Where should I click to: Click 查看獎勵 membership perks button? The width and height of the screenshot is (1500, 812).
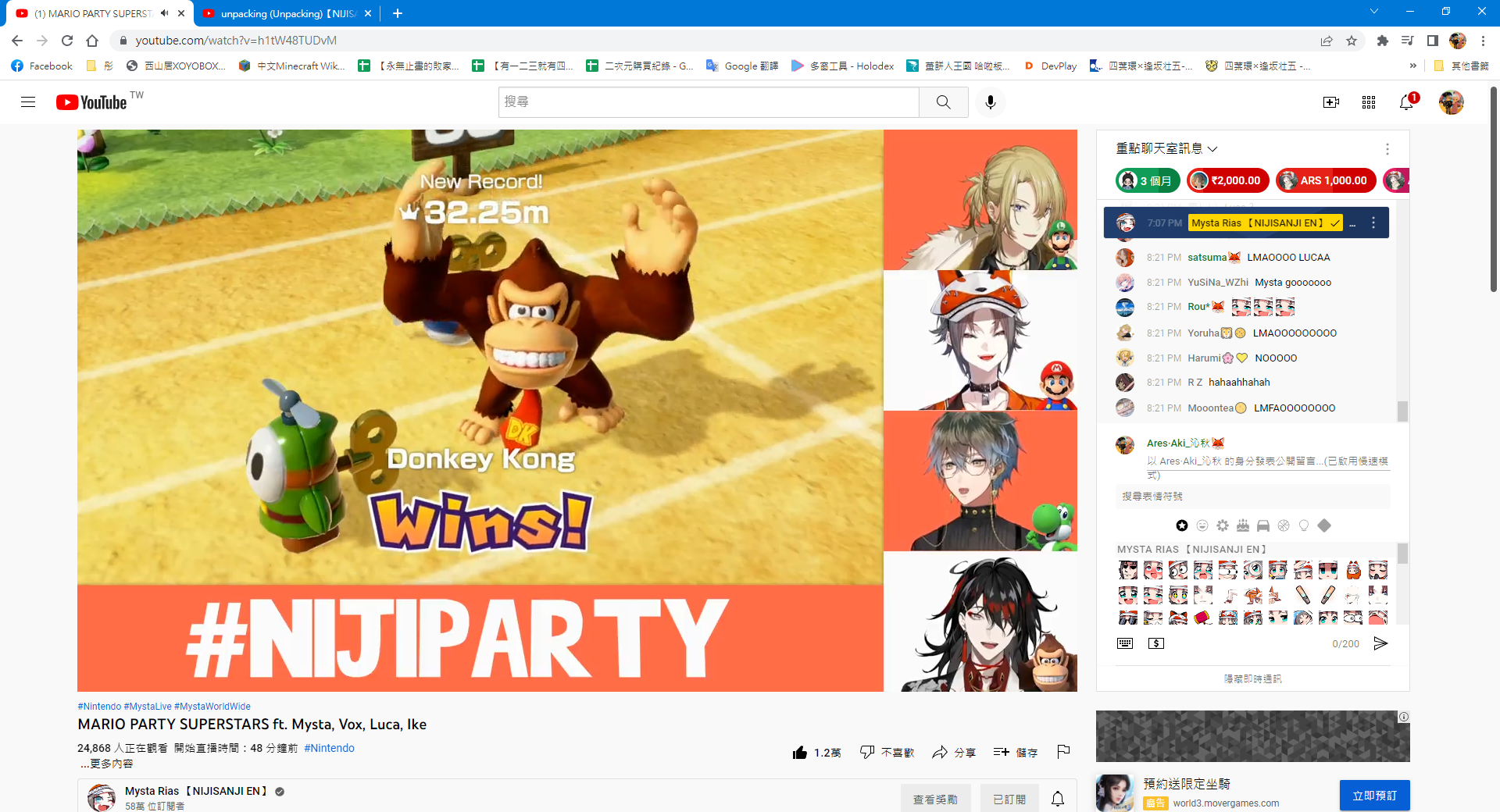pyautogui.click(x=935, y=799)
